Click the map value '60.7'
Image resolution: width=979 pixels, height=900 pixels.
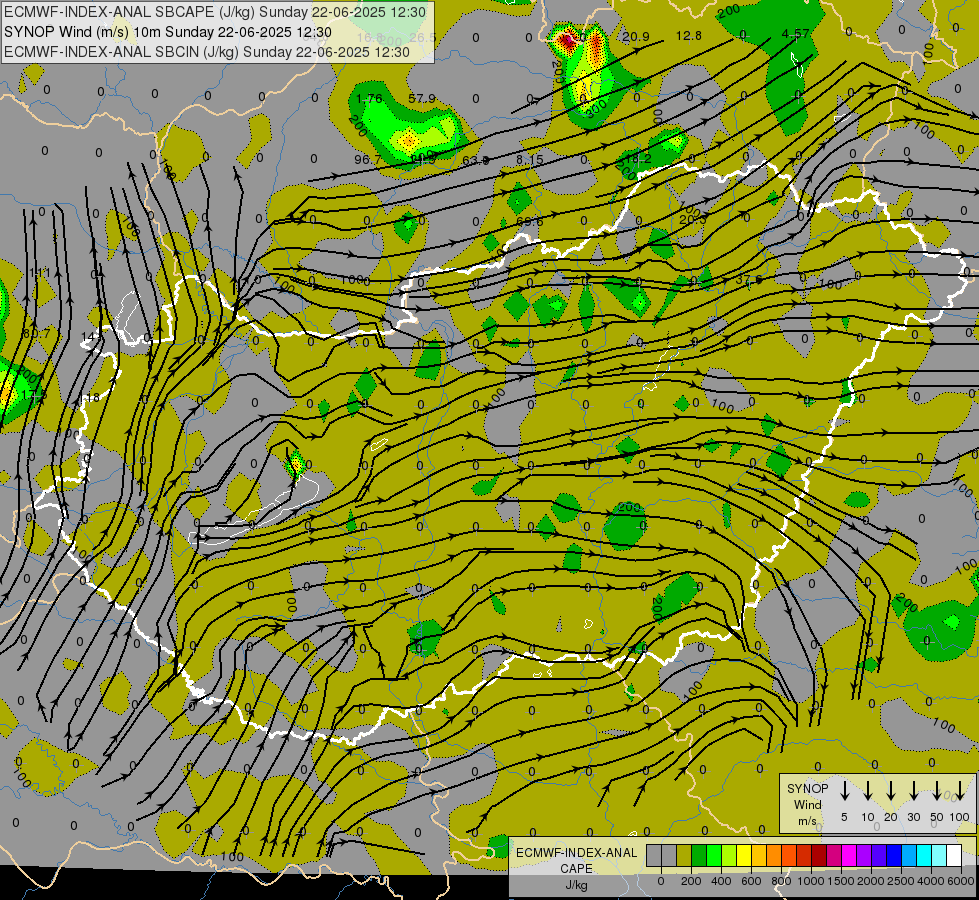(36, 334)
